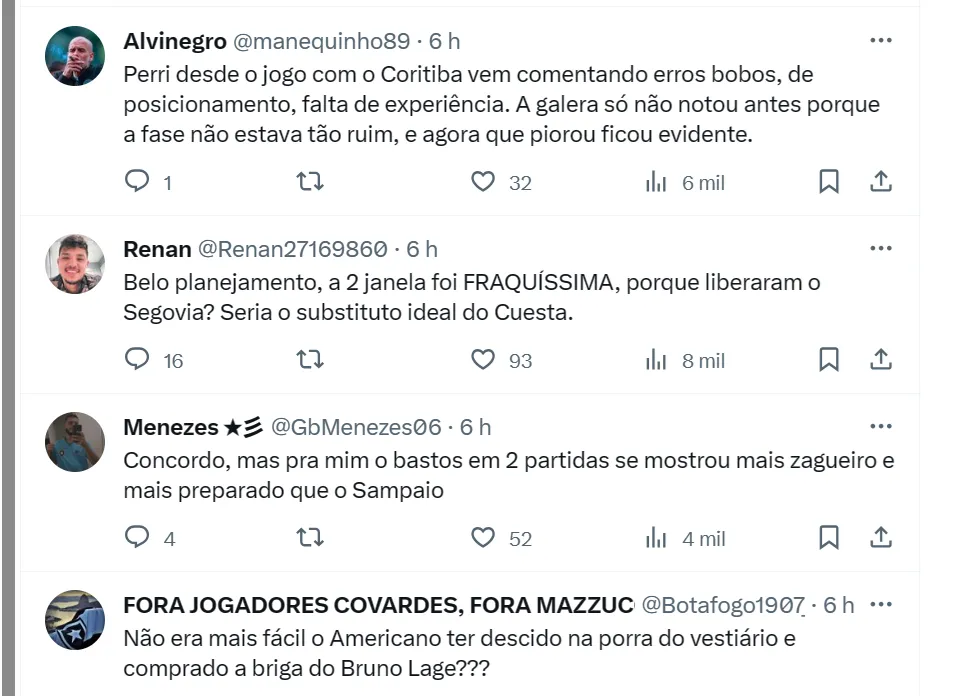Open the @Botafogo1907 profile handle
The image size is (961, 696).
point(724,605)
